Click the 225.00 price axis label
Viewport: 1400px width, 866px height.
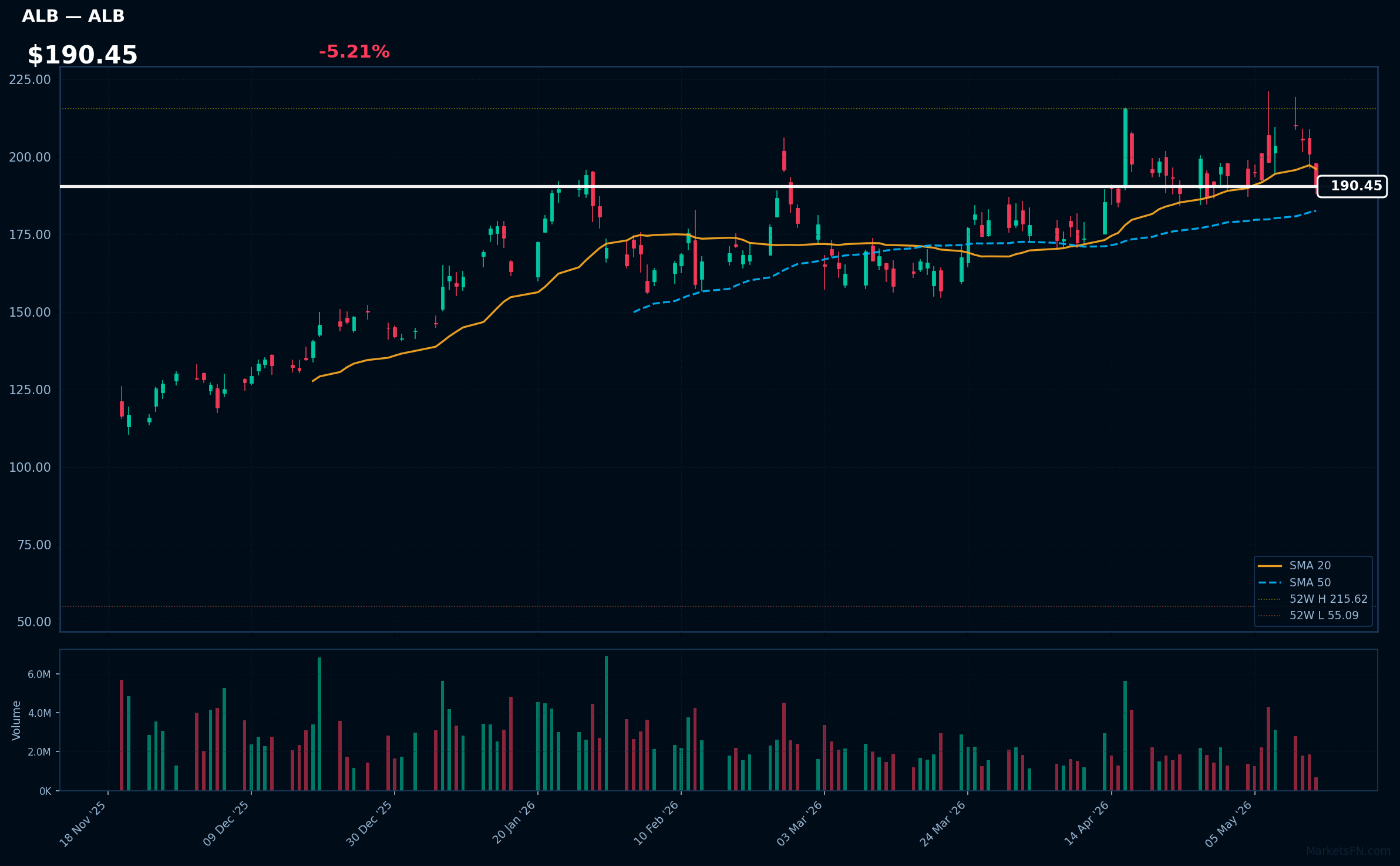[30, 80]
